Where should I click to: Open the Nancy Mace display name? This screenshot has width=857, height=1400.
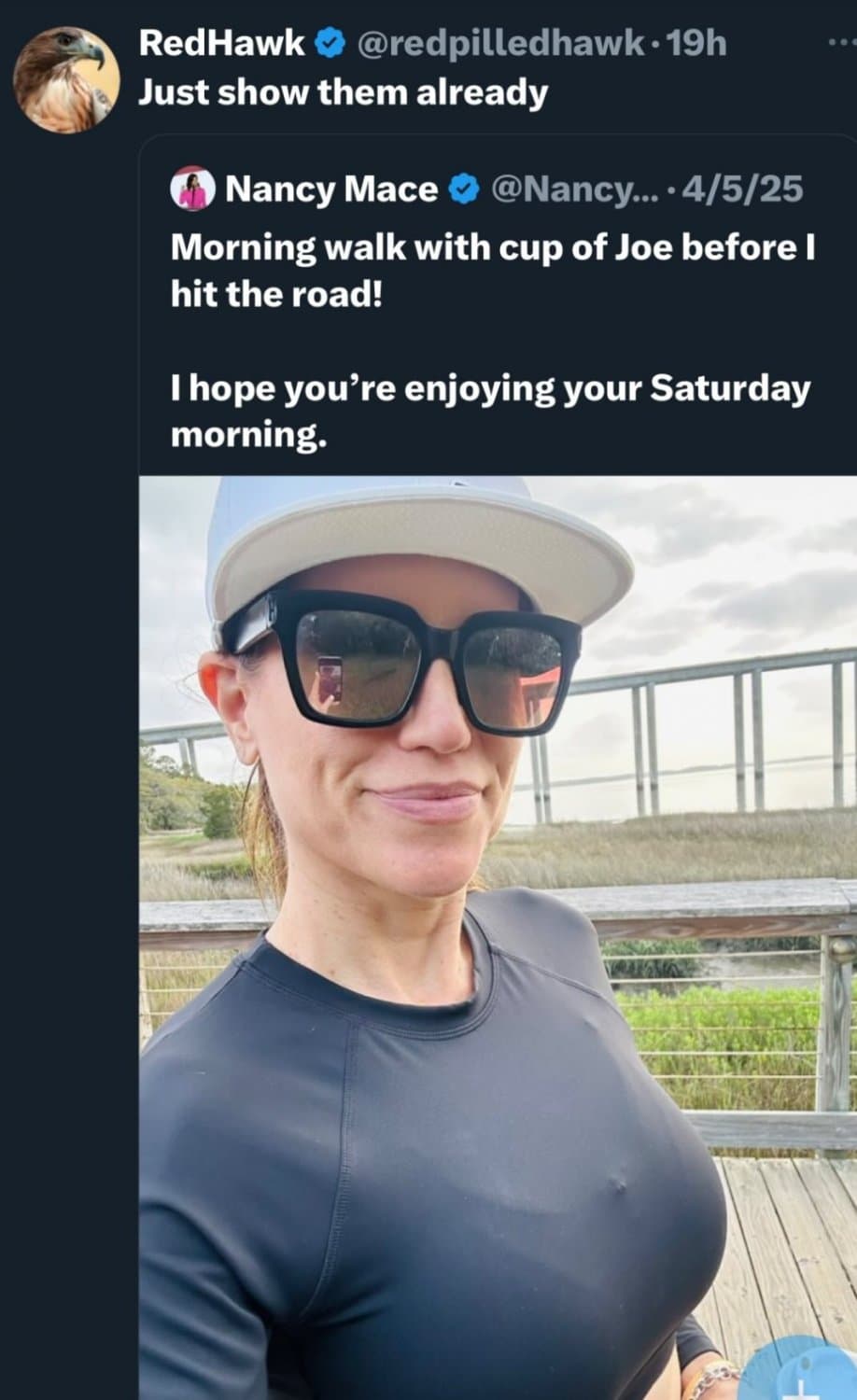(x=331, y=189)
